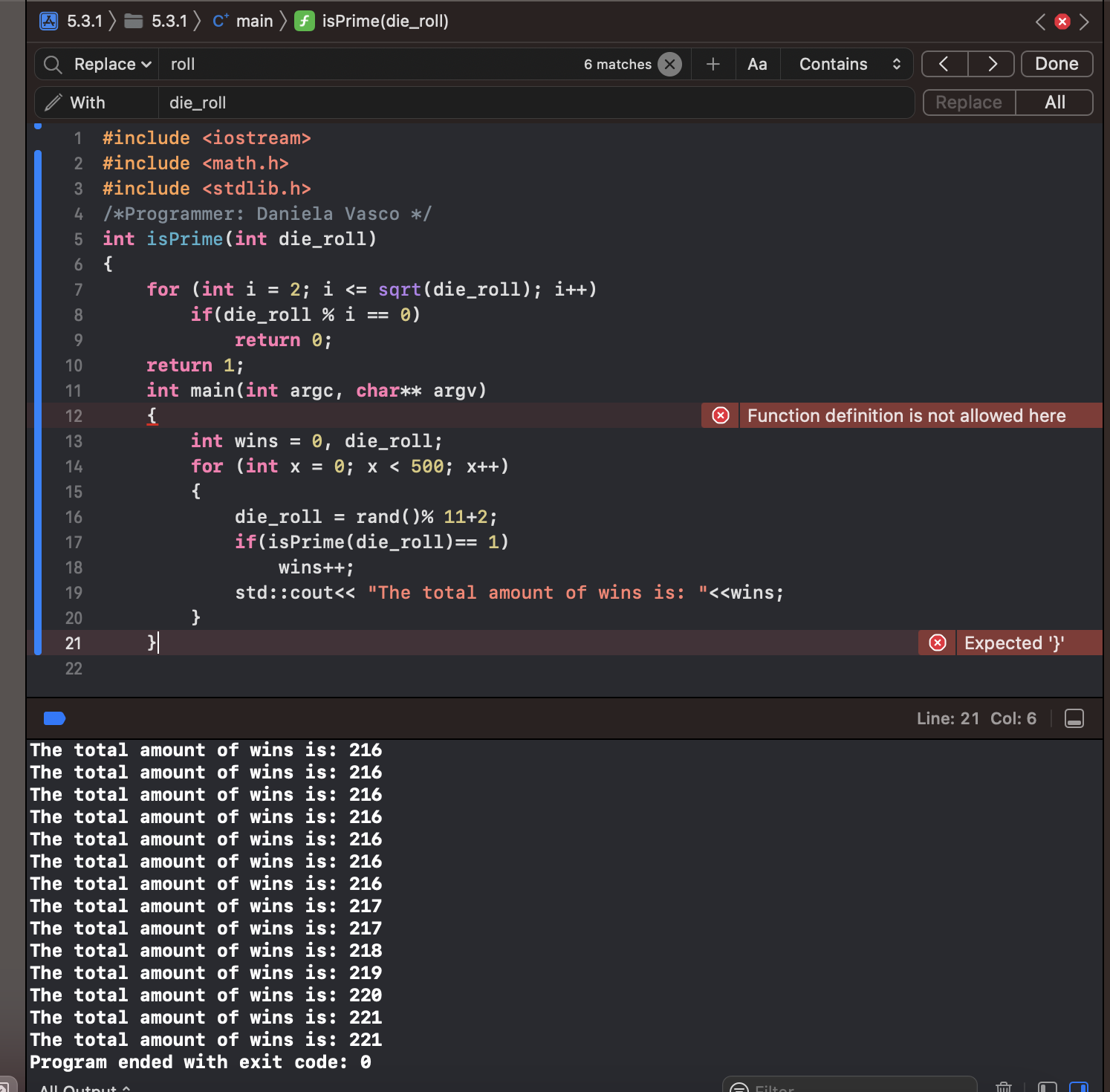1110x1092 pixels.
Task: Open the 5.3.1 folder breadcrumb
Action: pyautogui.click(x=156, y=21)
